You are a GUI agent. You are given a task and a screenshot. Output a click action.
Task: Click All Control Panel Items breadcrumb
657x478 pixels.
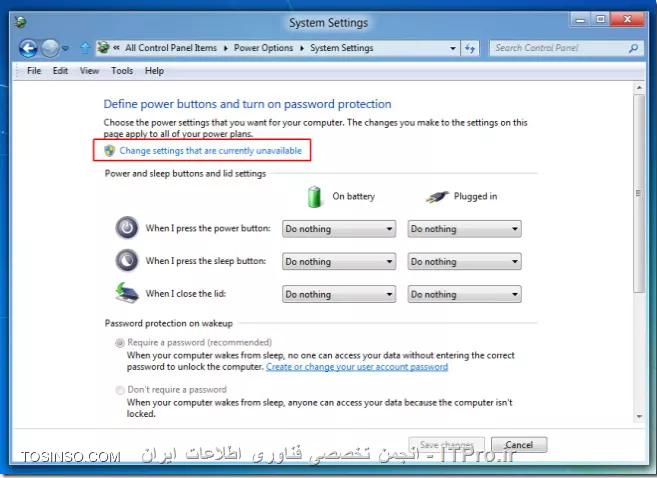pyautogui.click(x=171, y=48)
